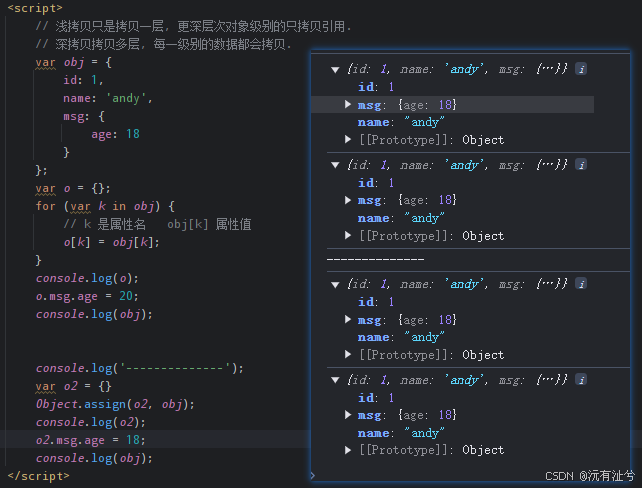The width and height of the screenshot is (642, 488).
Task: Click the 'var o2 = {}' code line
Action: tap(73, 386)
